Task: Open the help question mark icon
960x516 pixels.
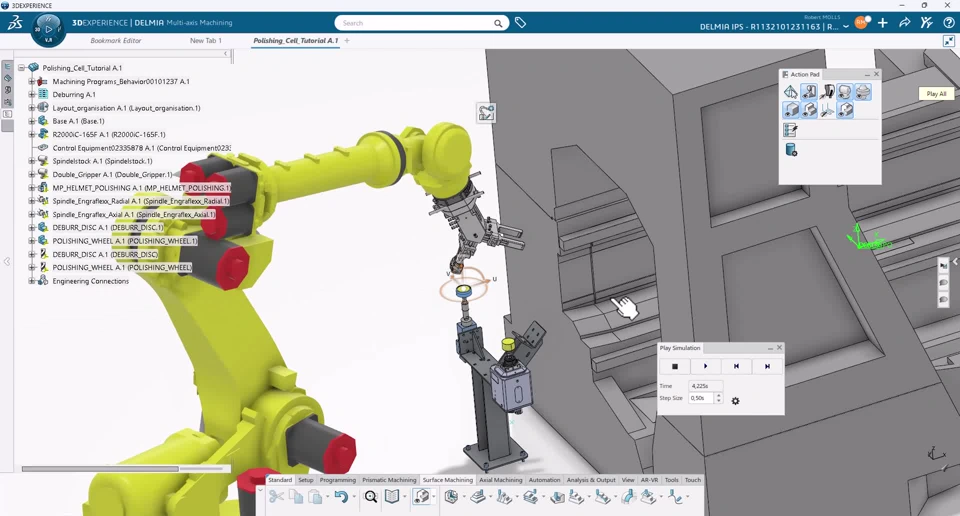Action: pyautogui.click(x=949, y=23)
